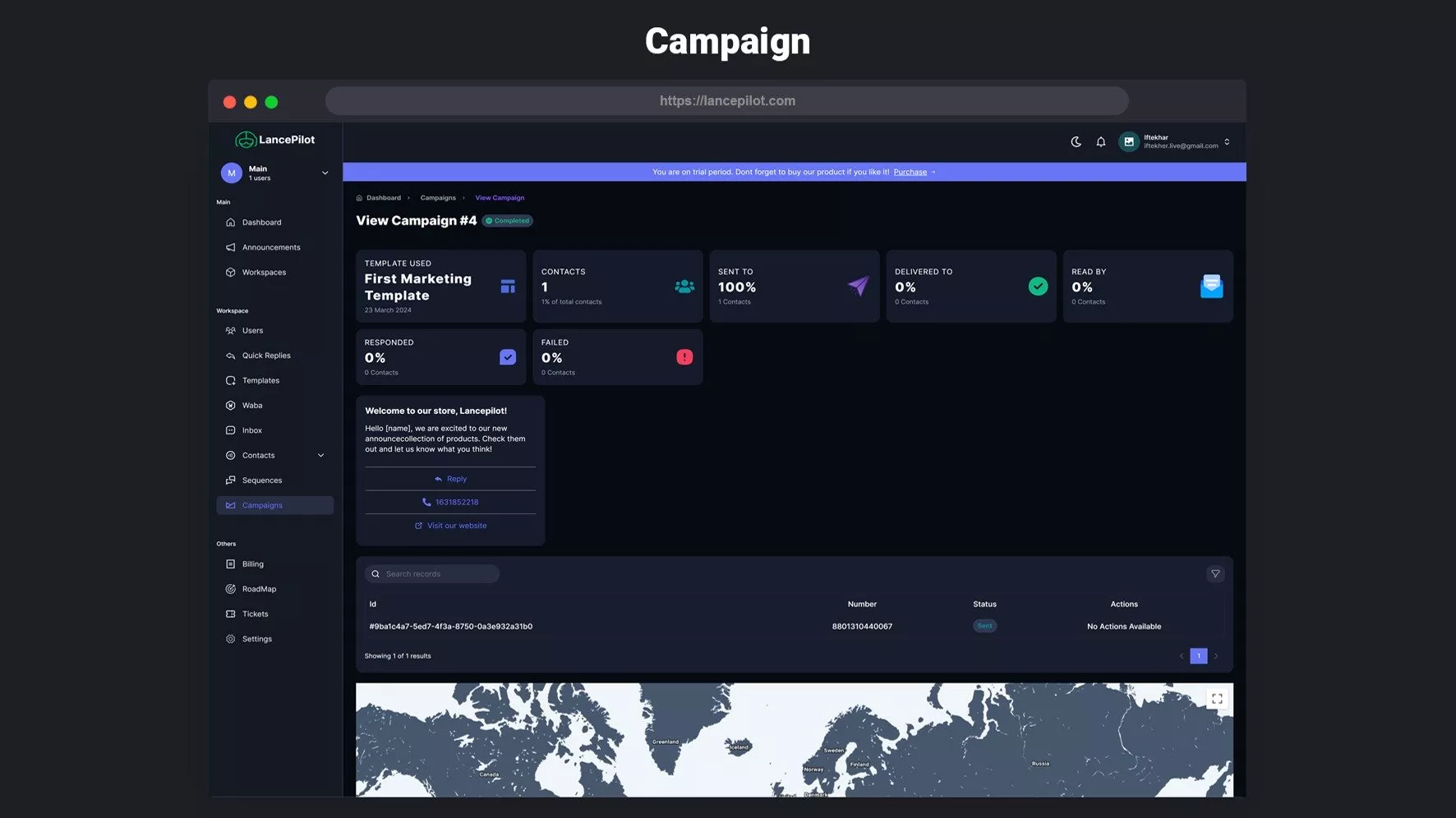1456x818 pixels.
Task: Select page 1 in pagination
Action: (x=1198, y=656)
